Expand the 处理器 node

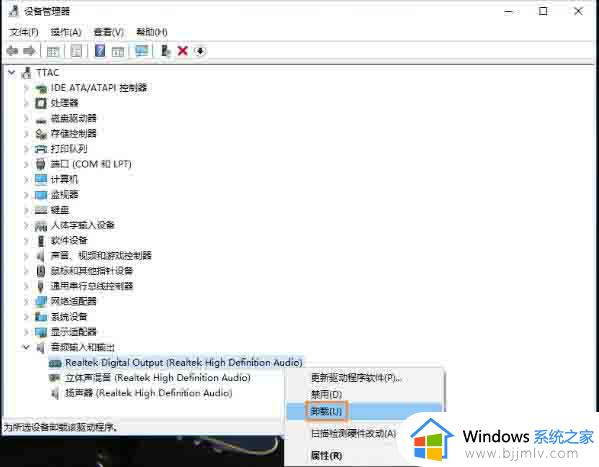[x=26, y=103]
